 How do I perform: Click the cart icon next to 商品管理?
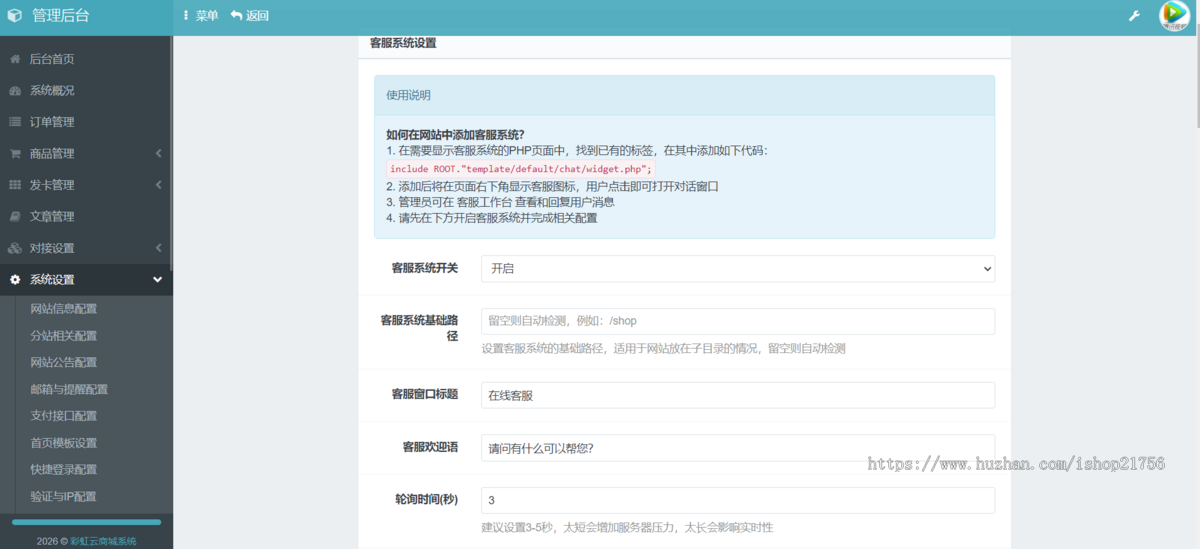pos(15,154)
